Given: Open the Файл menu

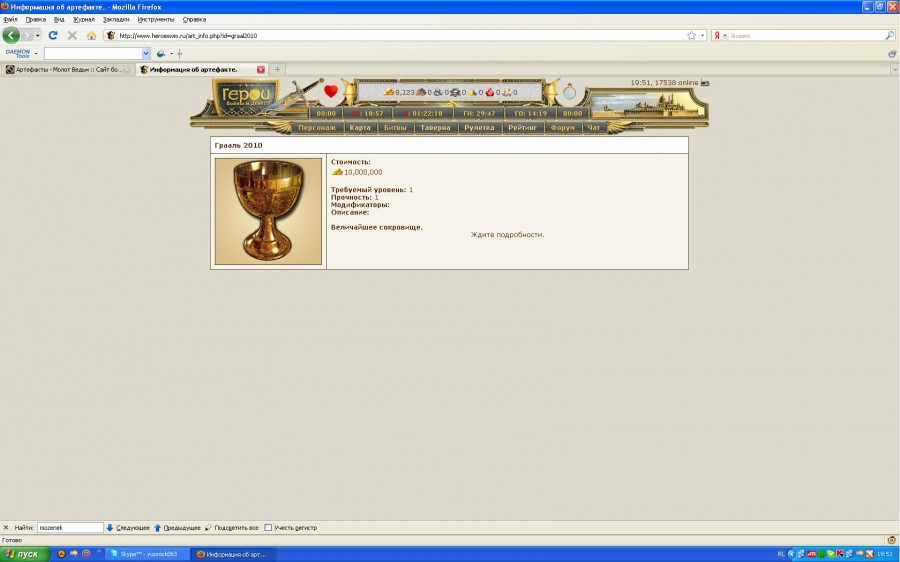Looking at the screenshot, I should tap(10, 20).
